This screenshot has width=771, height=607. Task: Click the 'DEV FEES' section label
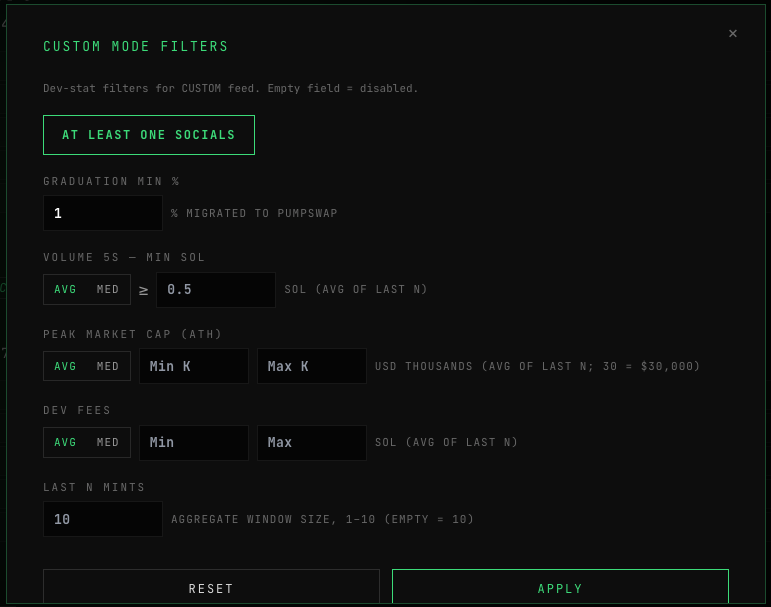tap(77, 410)
